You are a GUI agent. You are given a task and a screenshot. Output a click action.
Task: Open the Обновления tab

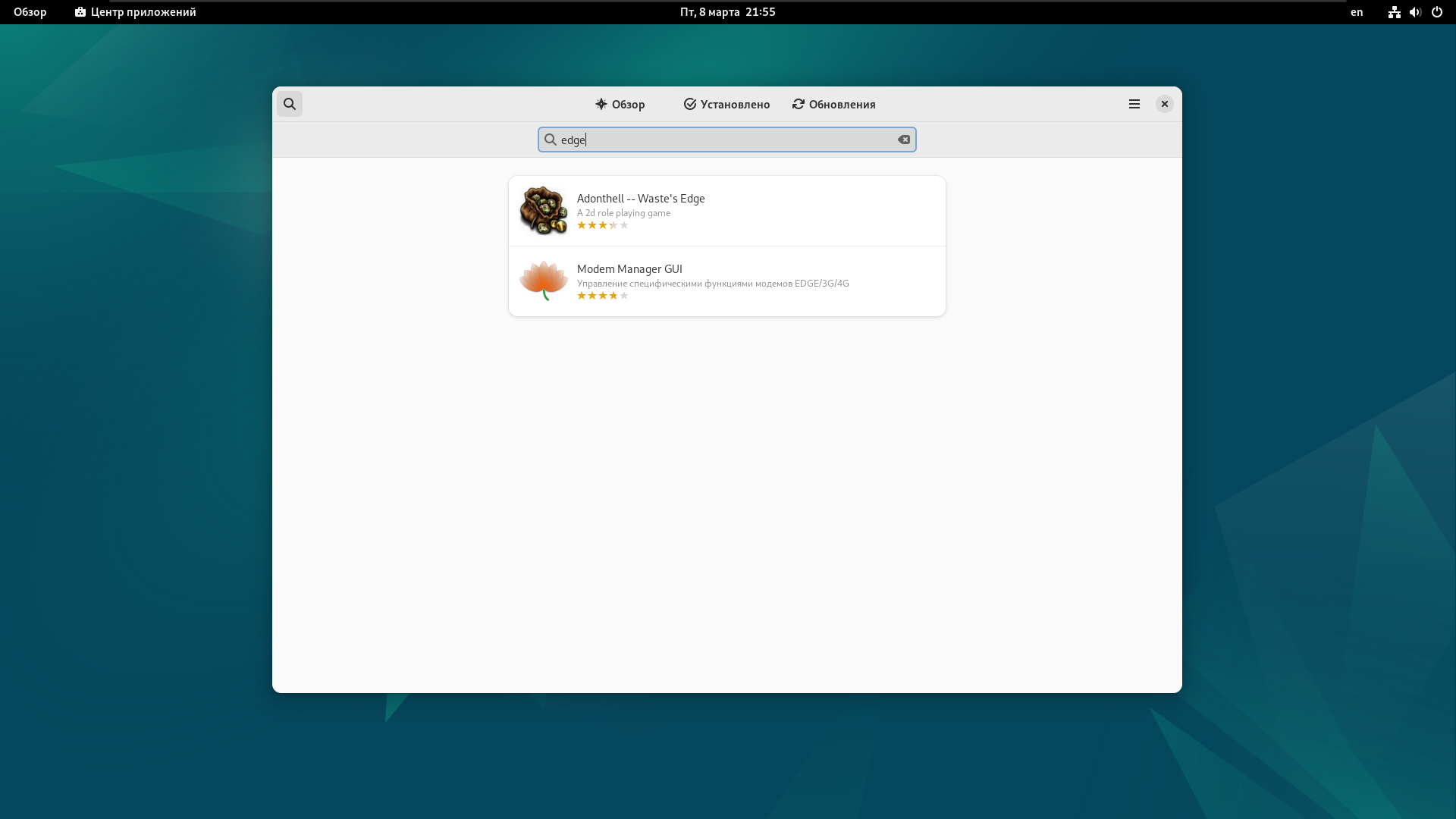[833, 104]
